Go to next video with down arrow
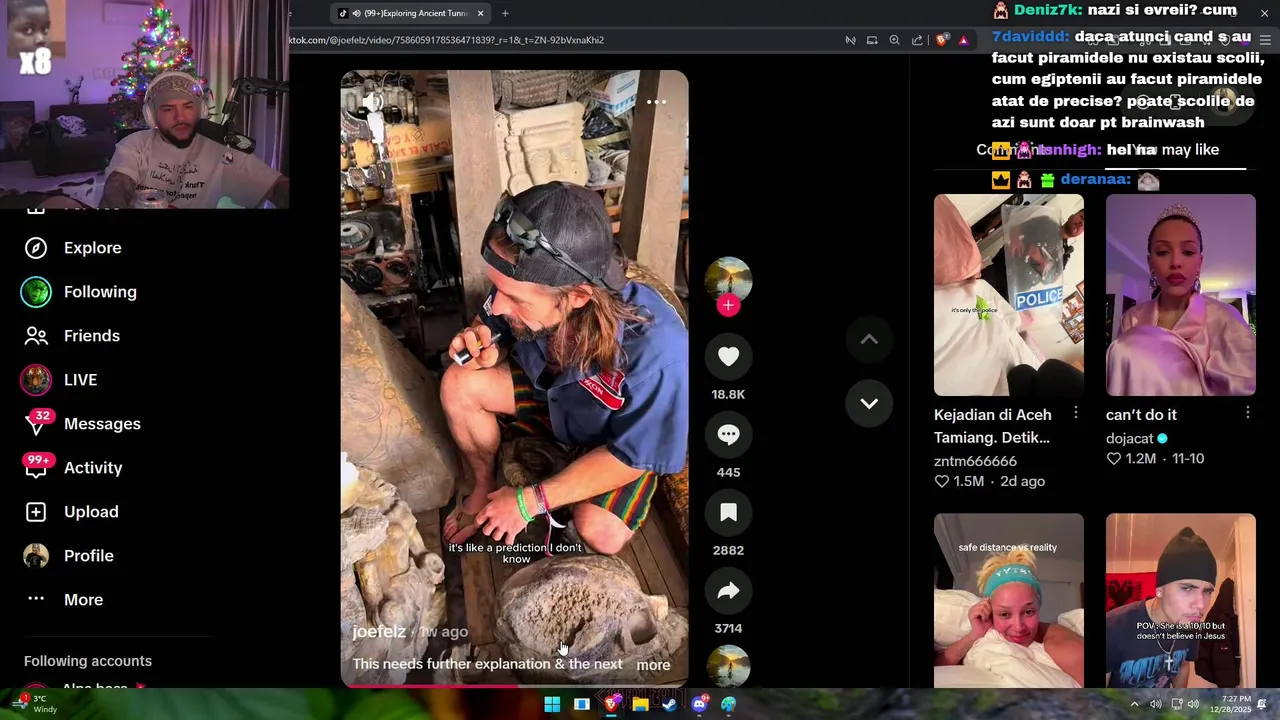Screen dimensions: 1280x720 (x=869, y=403)
